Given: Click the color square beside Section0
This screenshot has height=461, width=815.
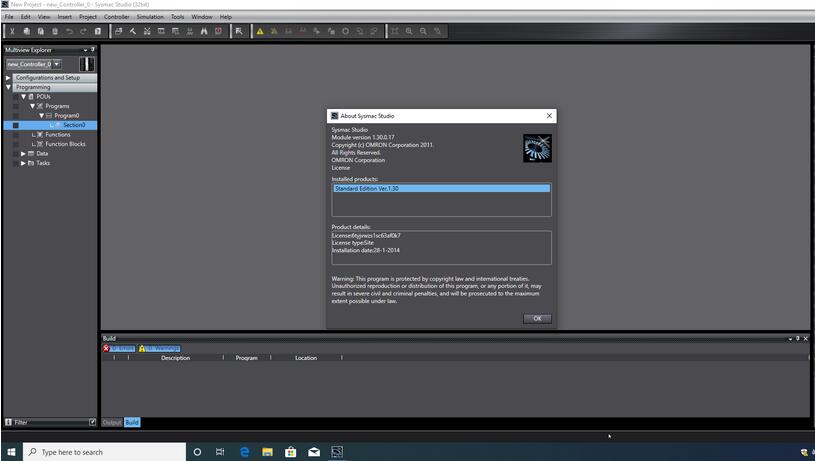Looking at the screenshot, I should click(x=16, y=125).
